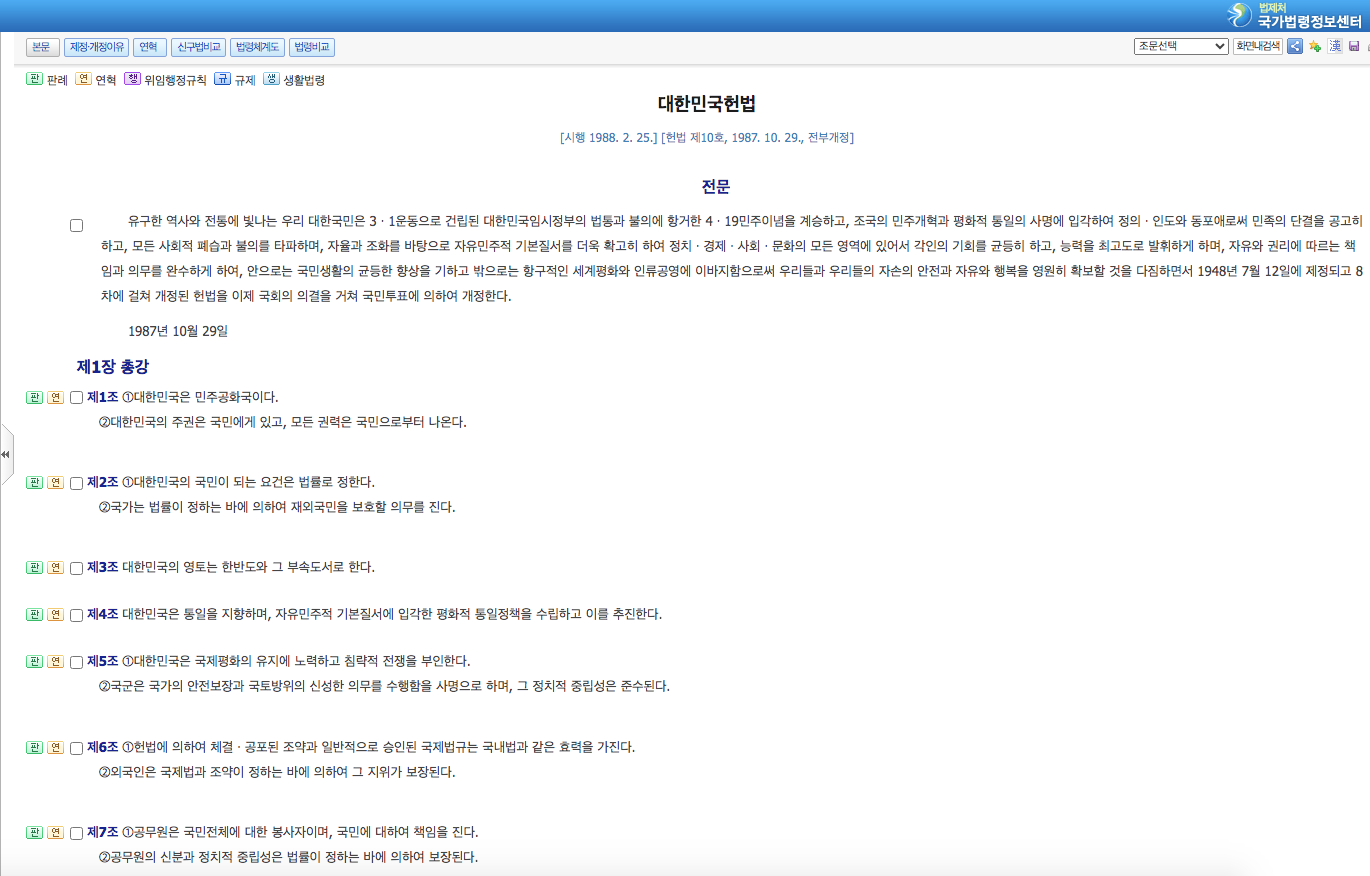Click the Hanja (漢) display icon
The height and width of the screenshot is (876, 1370).
1335,46
